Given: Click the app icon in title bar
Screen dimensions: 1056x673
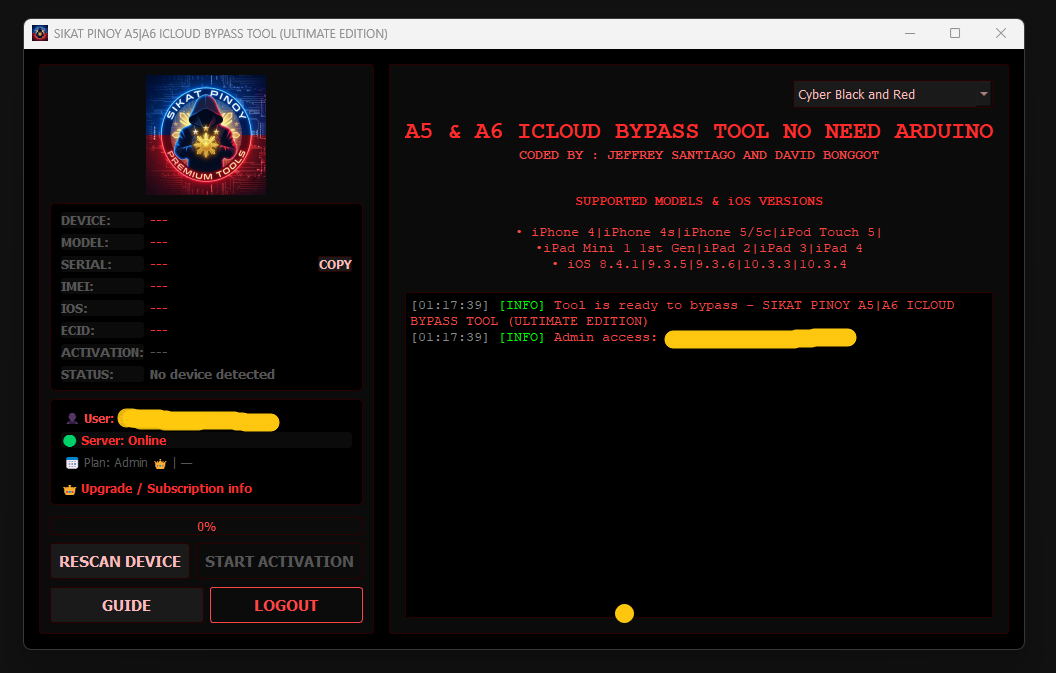Looking at the screenshot, I should 40,33.
